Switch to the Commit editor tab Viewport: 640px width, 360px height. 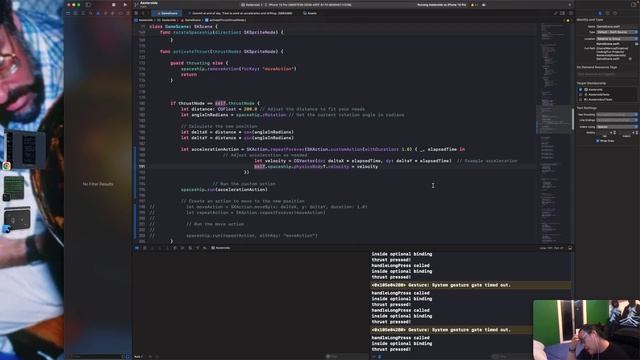[240, 13]
